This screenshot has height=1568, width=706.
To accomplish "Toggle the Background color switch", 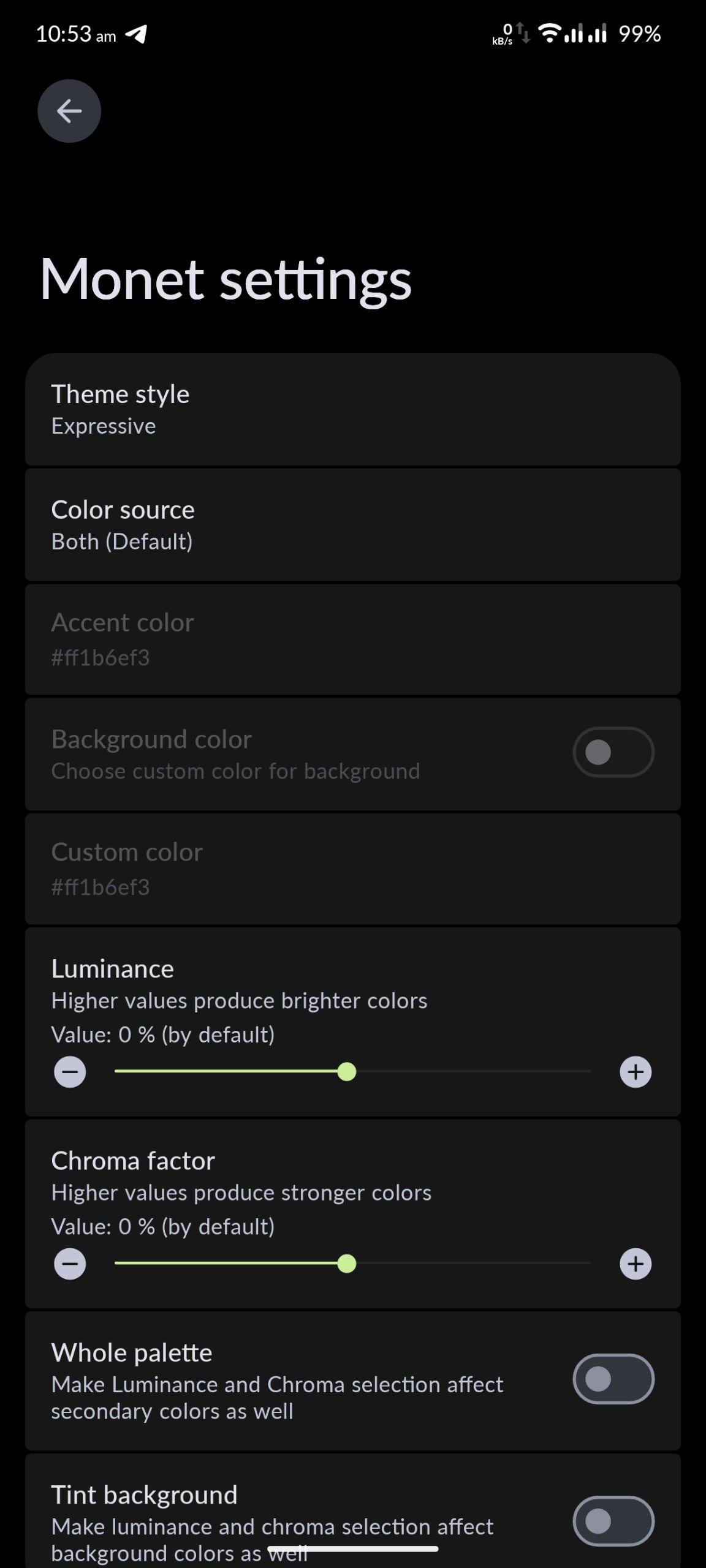I will coord(613,752).
